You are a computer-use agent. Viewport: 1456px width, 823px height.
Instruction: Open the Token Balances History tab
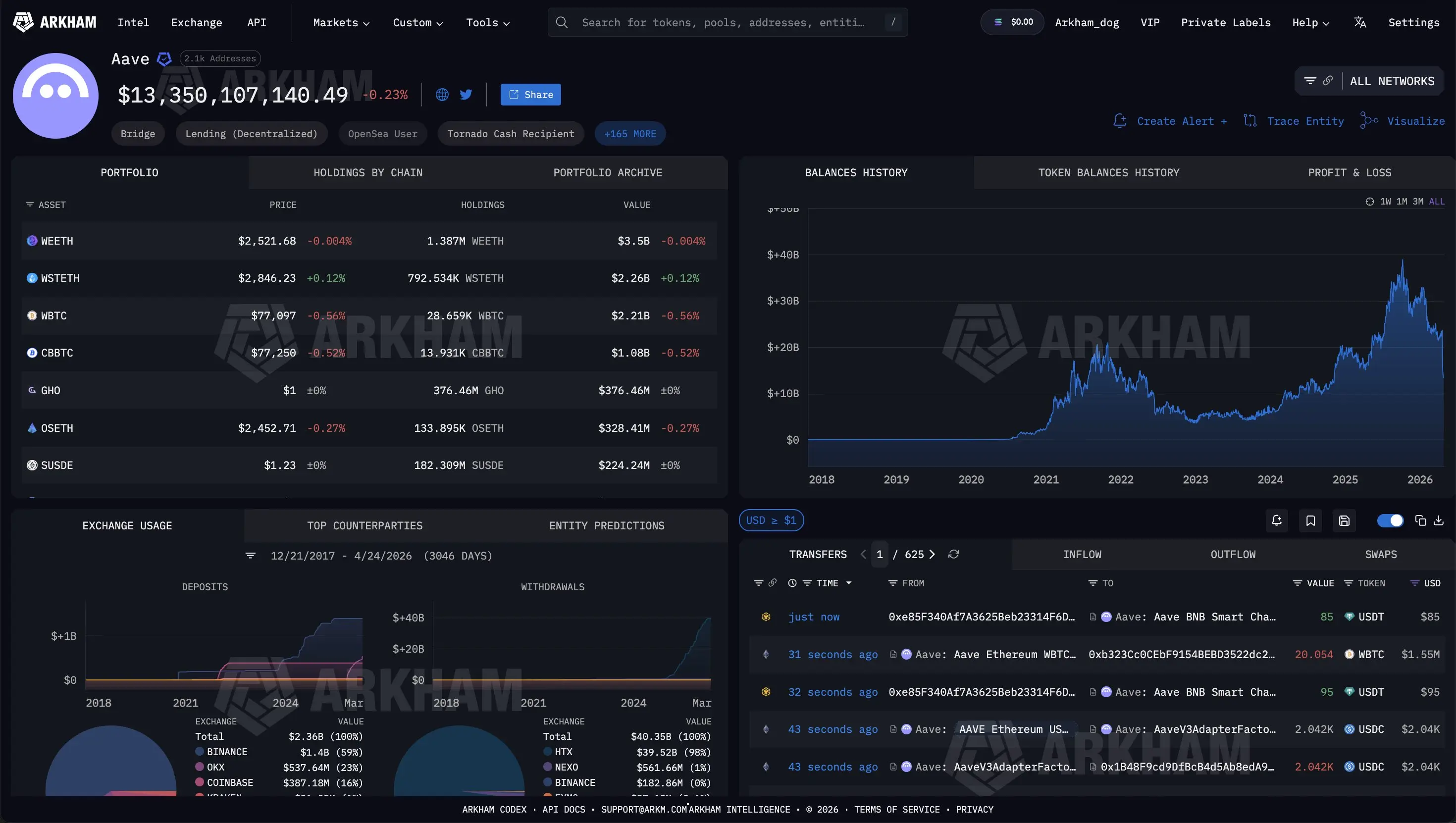click(x=1108, y=172)
